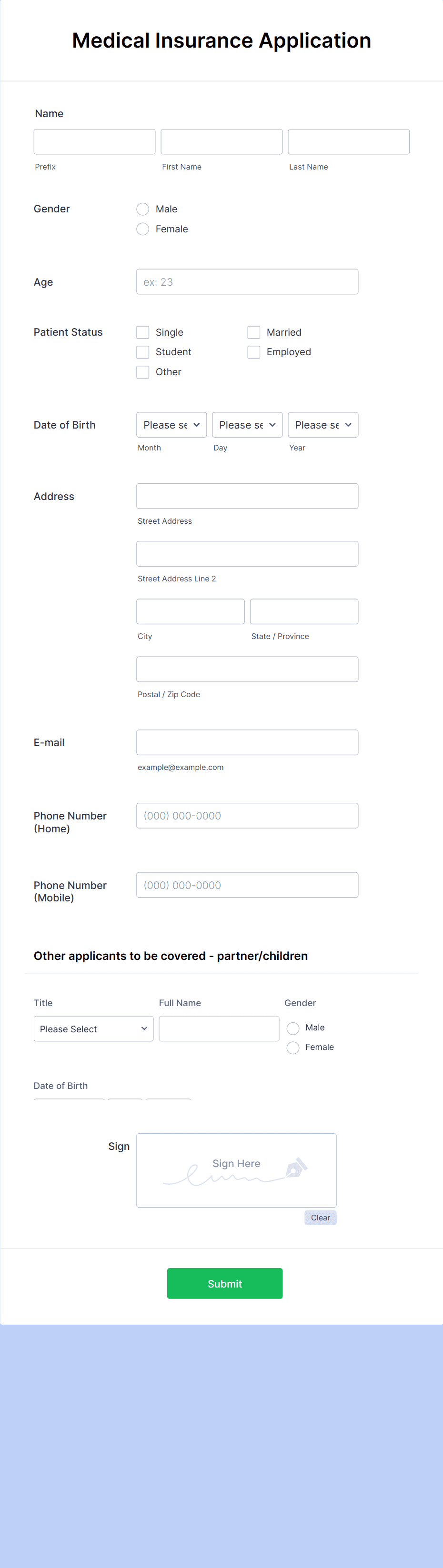Check the Other patient status box
The width and height of the screenshot is (443, 1568).
point(142,372)
